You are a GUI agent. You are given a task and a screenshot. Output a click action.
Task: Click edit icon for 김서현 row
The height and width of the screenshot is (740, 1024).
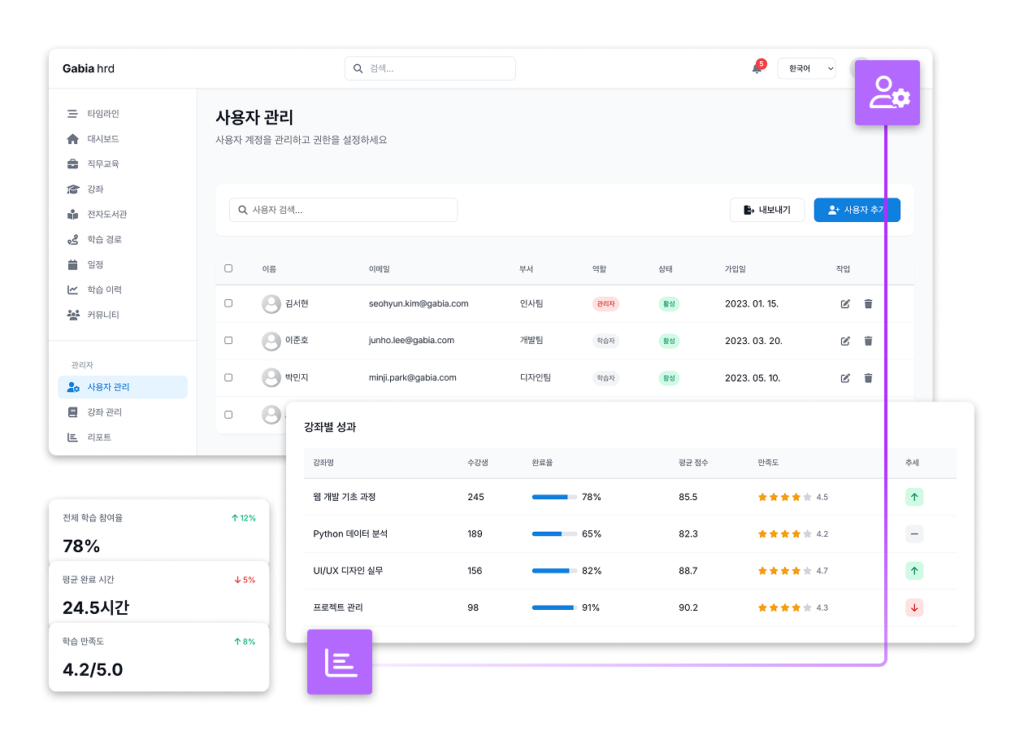point(845,303)
